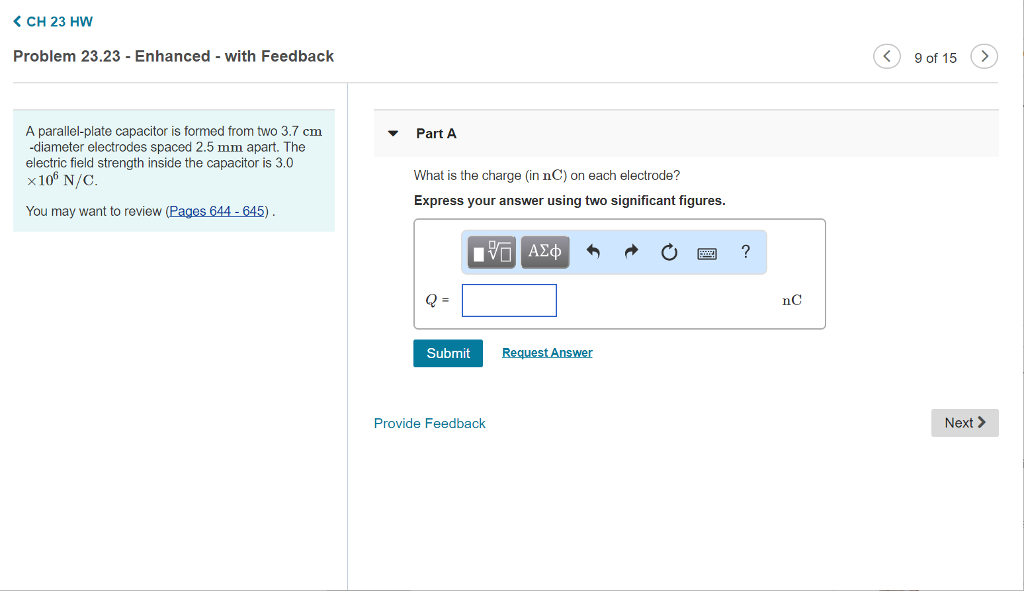1024x591 pixels.
Task: Click the problem statement about parallel-plate capacitor
Action: coord(174,155)
